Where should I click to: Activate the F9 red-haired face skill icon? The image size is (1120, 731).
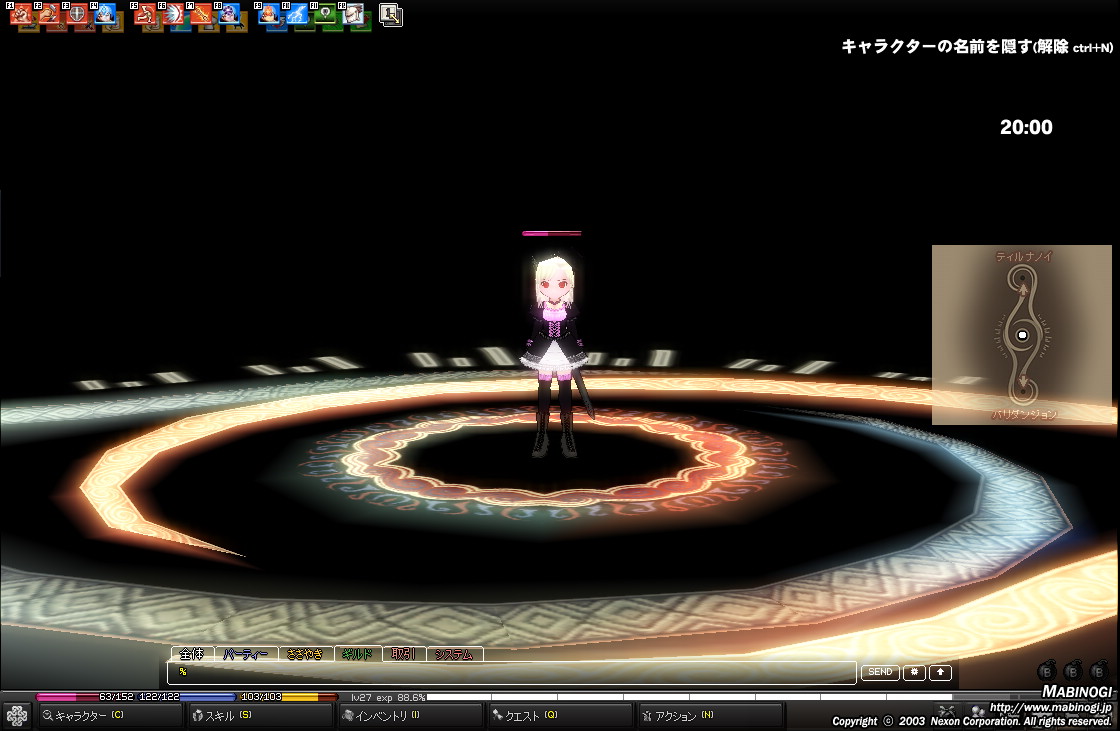coord(269,15)
